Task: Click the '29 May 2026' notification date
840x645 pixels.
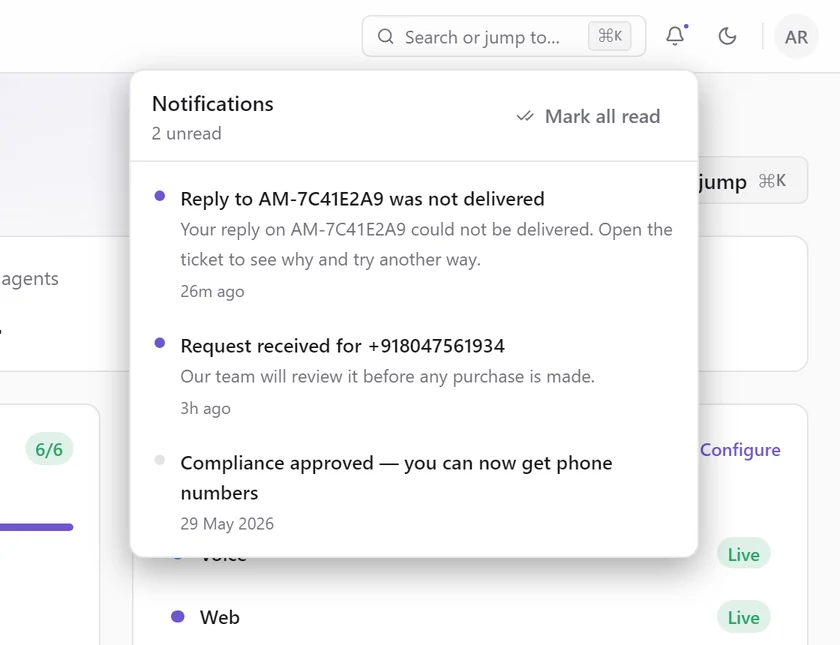Action: click(x=227, y=523)
